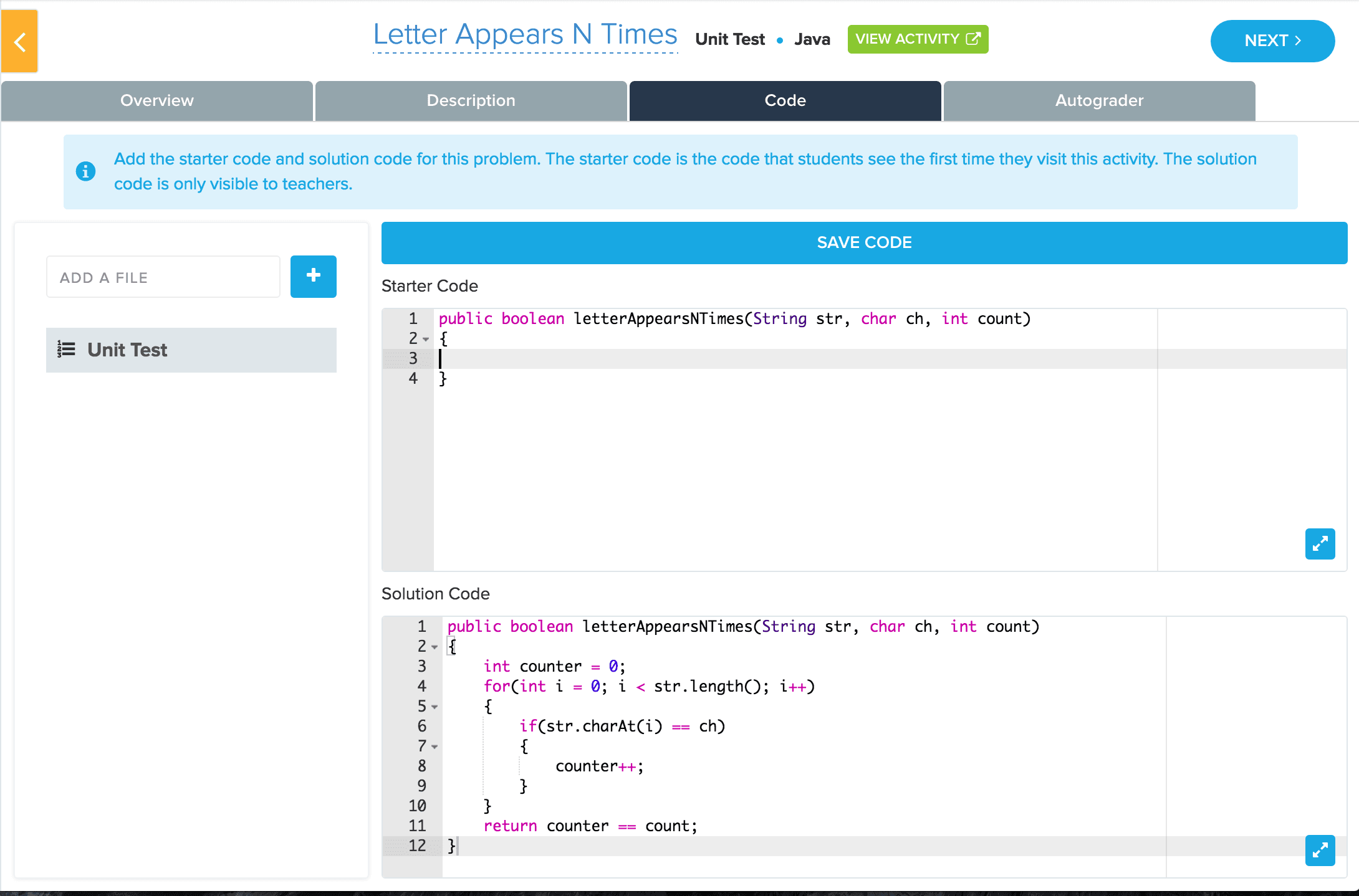This screenshot has height=896, width=1359.
Task: Expand the Starter Code editor to fullscreen
Action: click(1320, 544)
